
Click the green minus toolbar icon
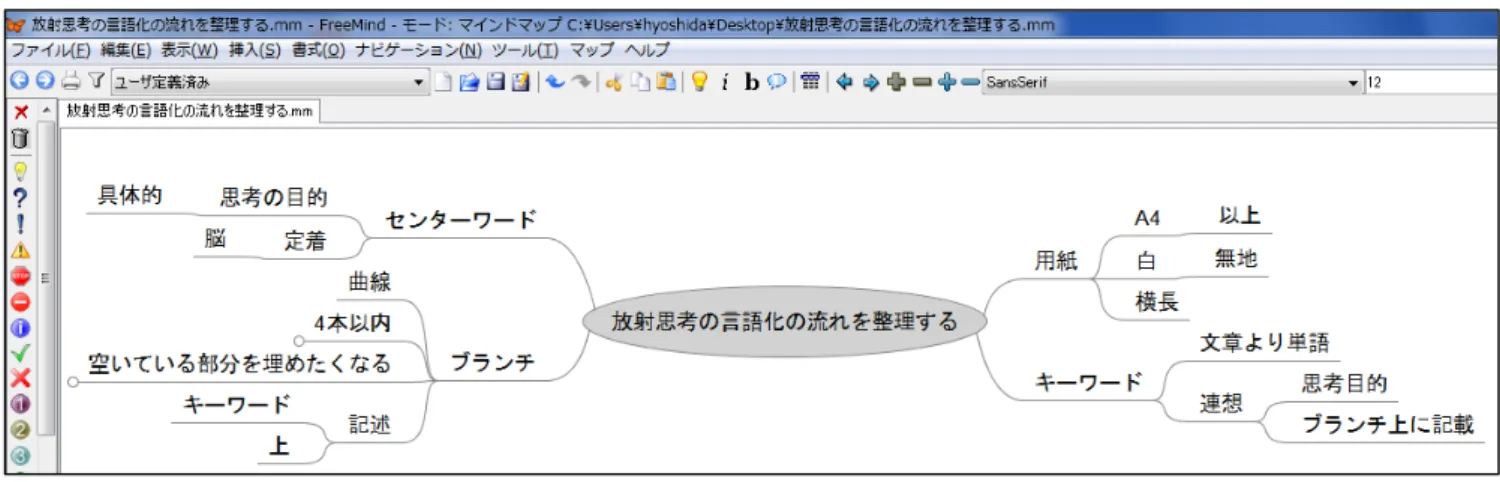tap(922, 83)
